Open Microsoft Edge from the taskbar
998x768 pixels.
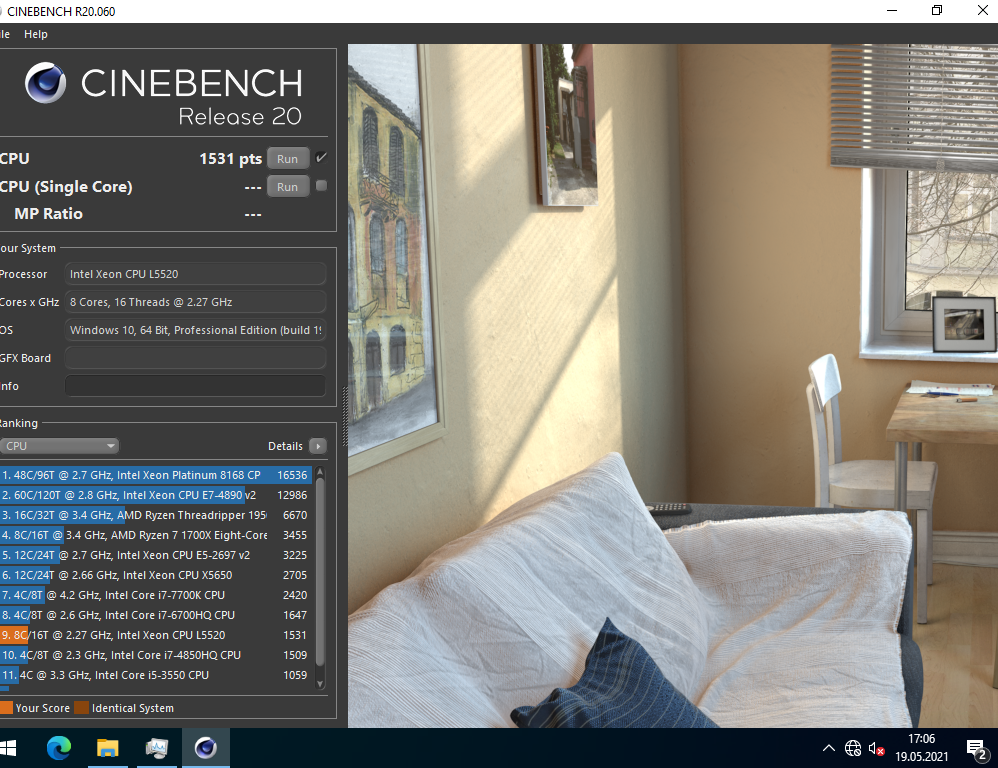click(59, 748)
